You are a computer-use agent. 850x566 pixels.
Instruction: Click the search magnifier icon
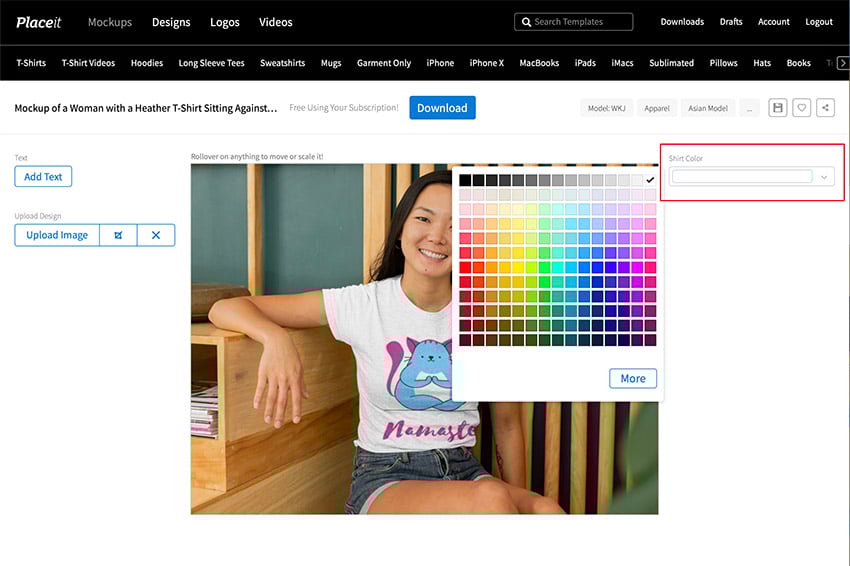coord(526,22)
